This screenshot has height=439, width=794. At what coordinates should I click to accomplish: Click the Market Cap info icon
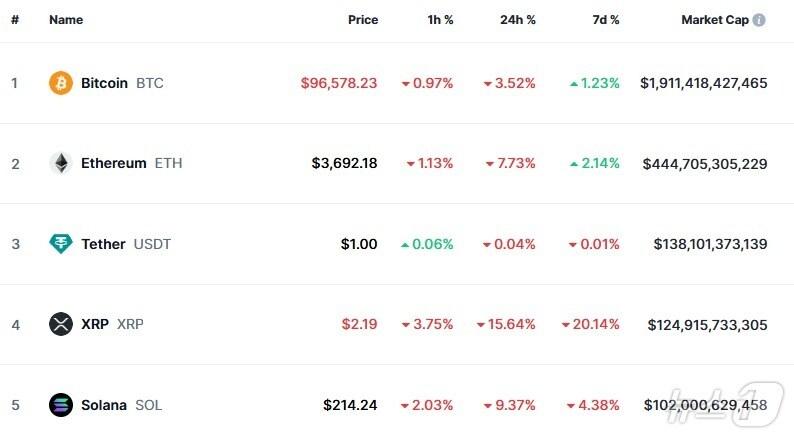point(759,20)
